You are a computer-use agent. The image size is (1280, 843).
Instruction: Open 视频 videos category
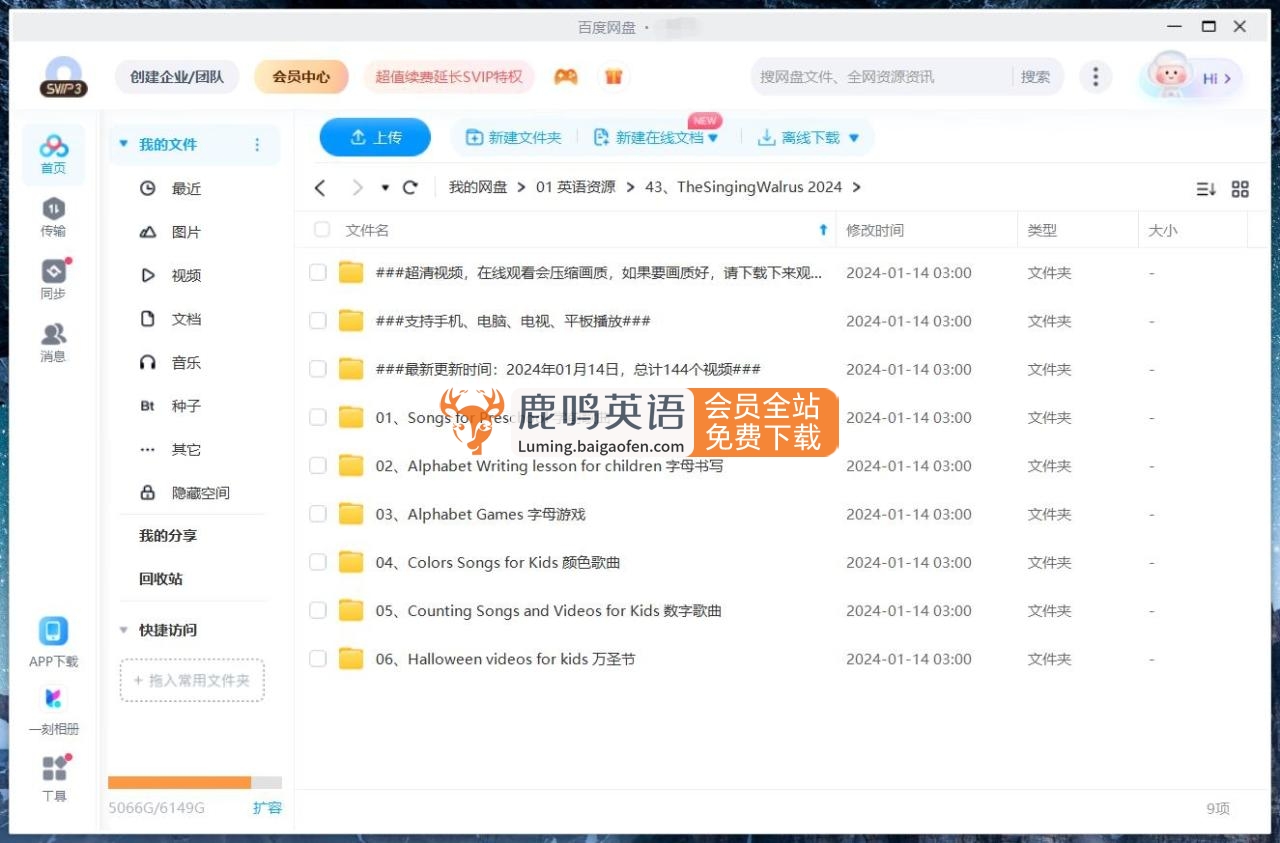(x=171, y=276)
